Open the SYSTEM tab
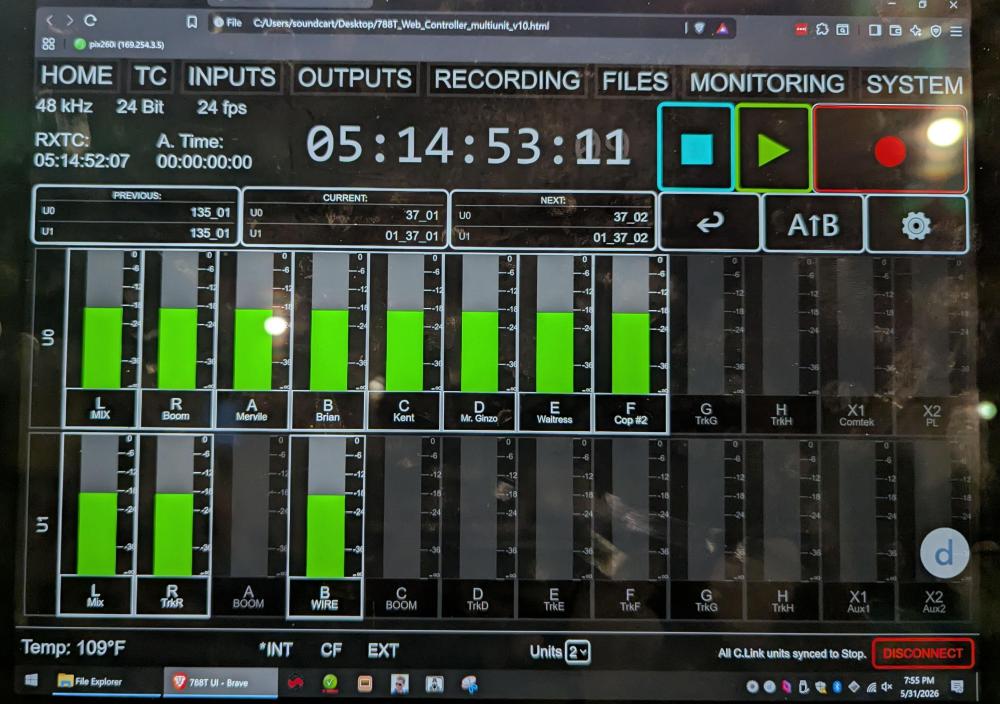 pyautogui.click(x=915, y=85)
